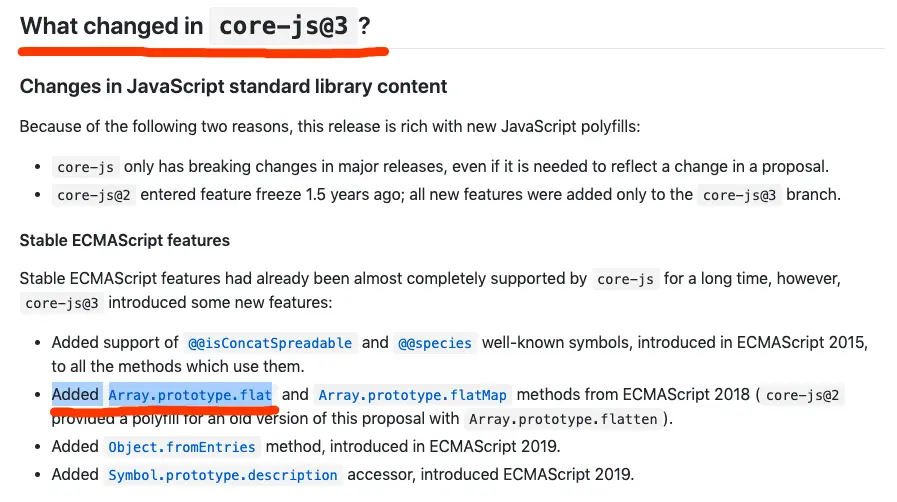Click the core-js@3 code tag before 'branch'

[x=739, y=196]
